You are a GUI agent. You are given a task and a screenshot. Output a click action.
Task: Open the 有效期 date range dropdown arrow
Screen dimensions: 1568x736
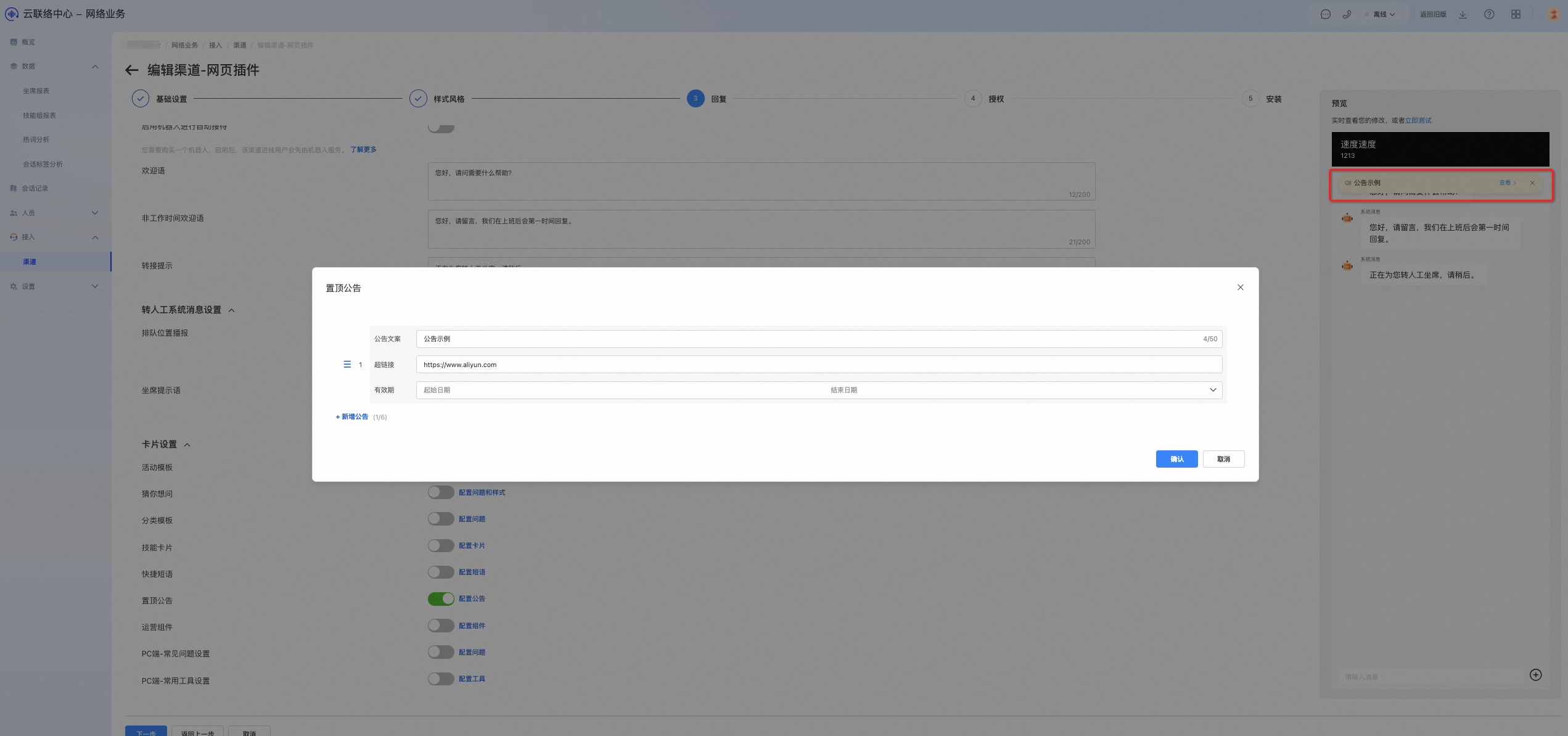pos(1213,390)
